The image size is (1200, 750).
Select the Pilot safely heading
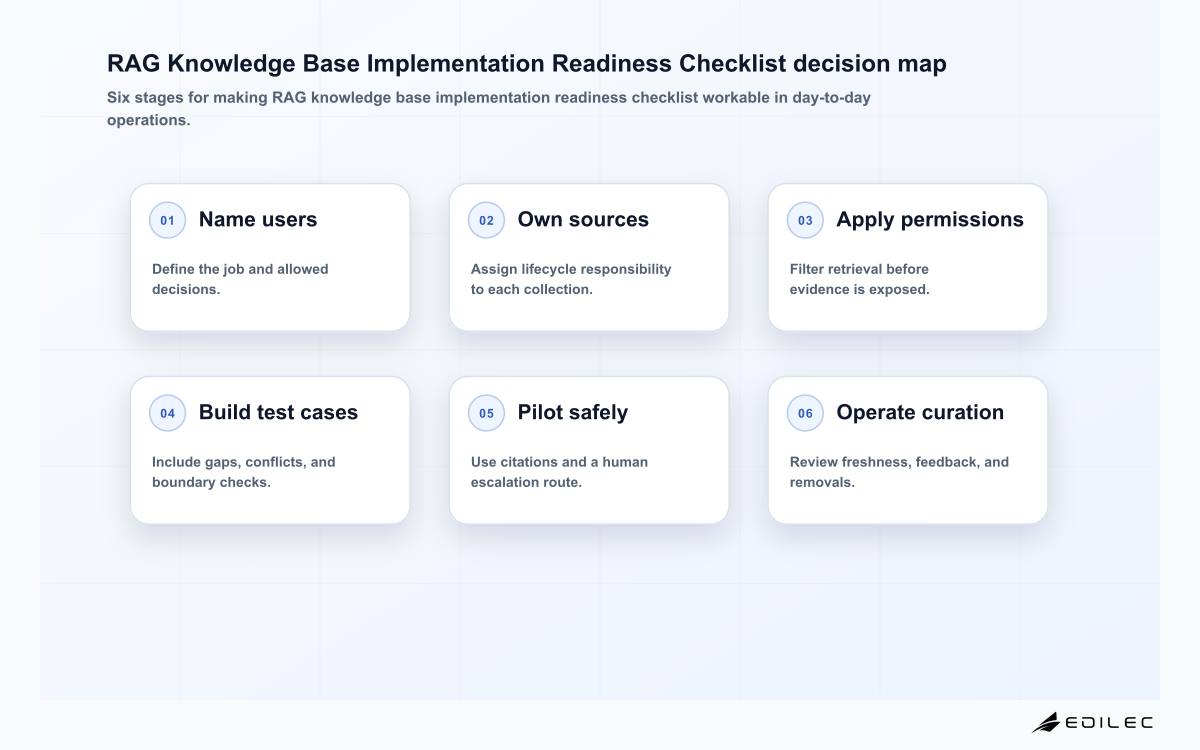pyautogui.click(x=573, y=413)
